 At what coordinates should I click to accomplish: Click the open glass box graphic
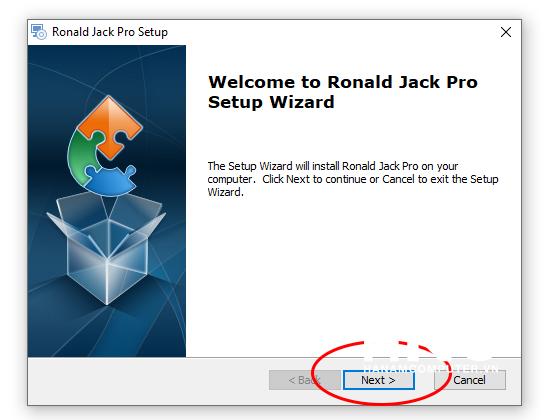point(106,248)
